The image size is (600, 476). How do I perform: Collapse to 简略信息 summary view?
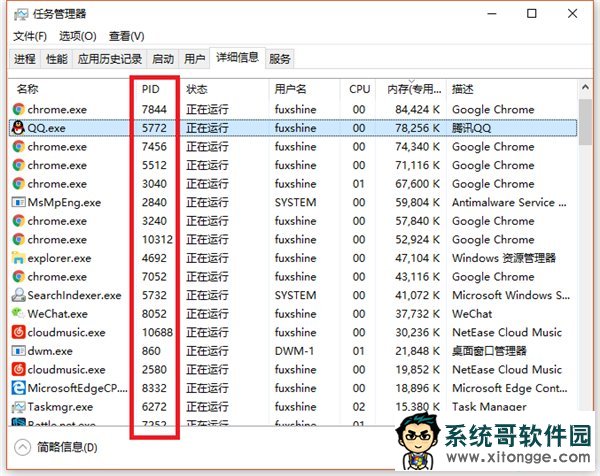tap(56, 447)
